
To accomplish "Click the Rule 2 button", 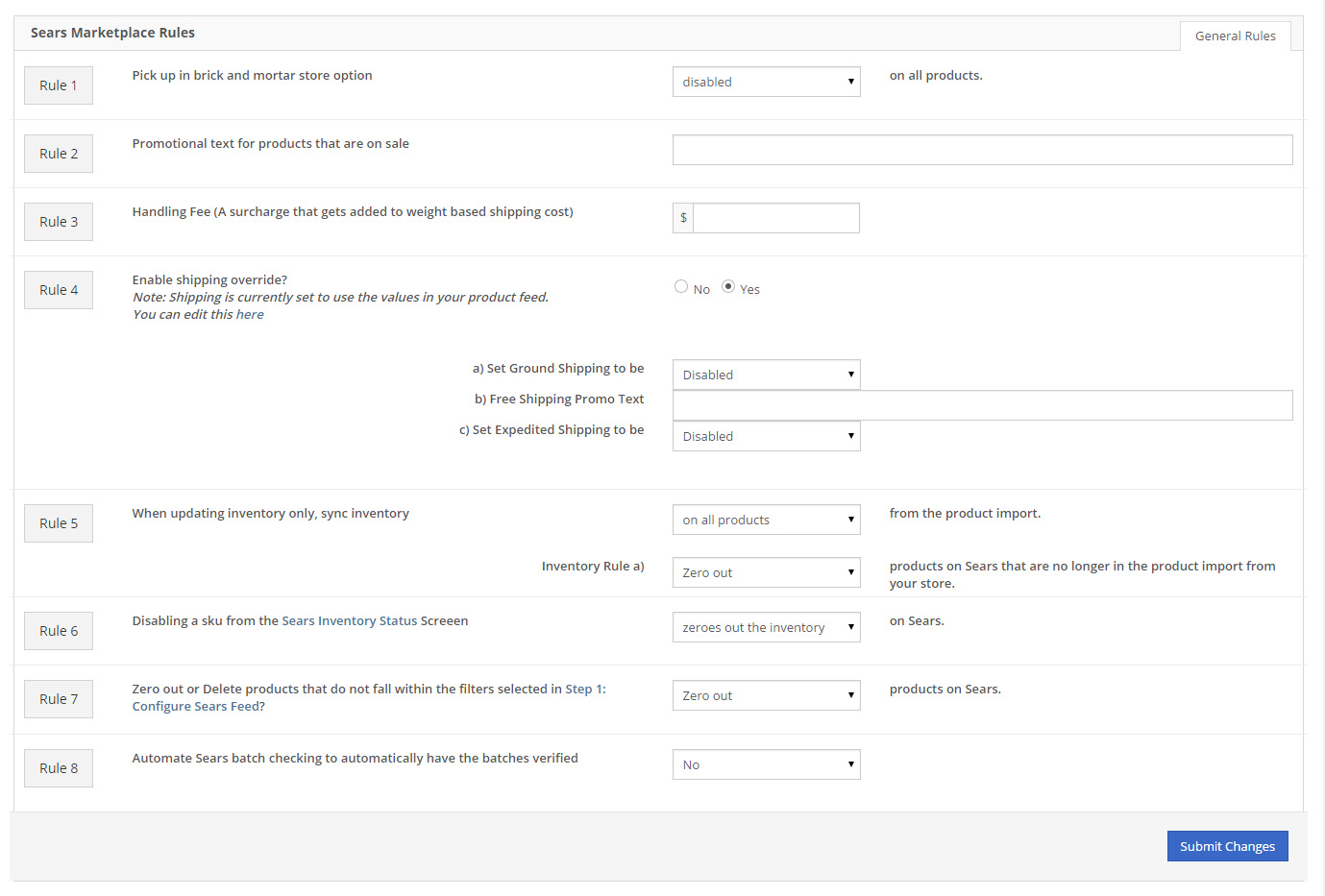I will pyautogui.click(x=59, y=154).
